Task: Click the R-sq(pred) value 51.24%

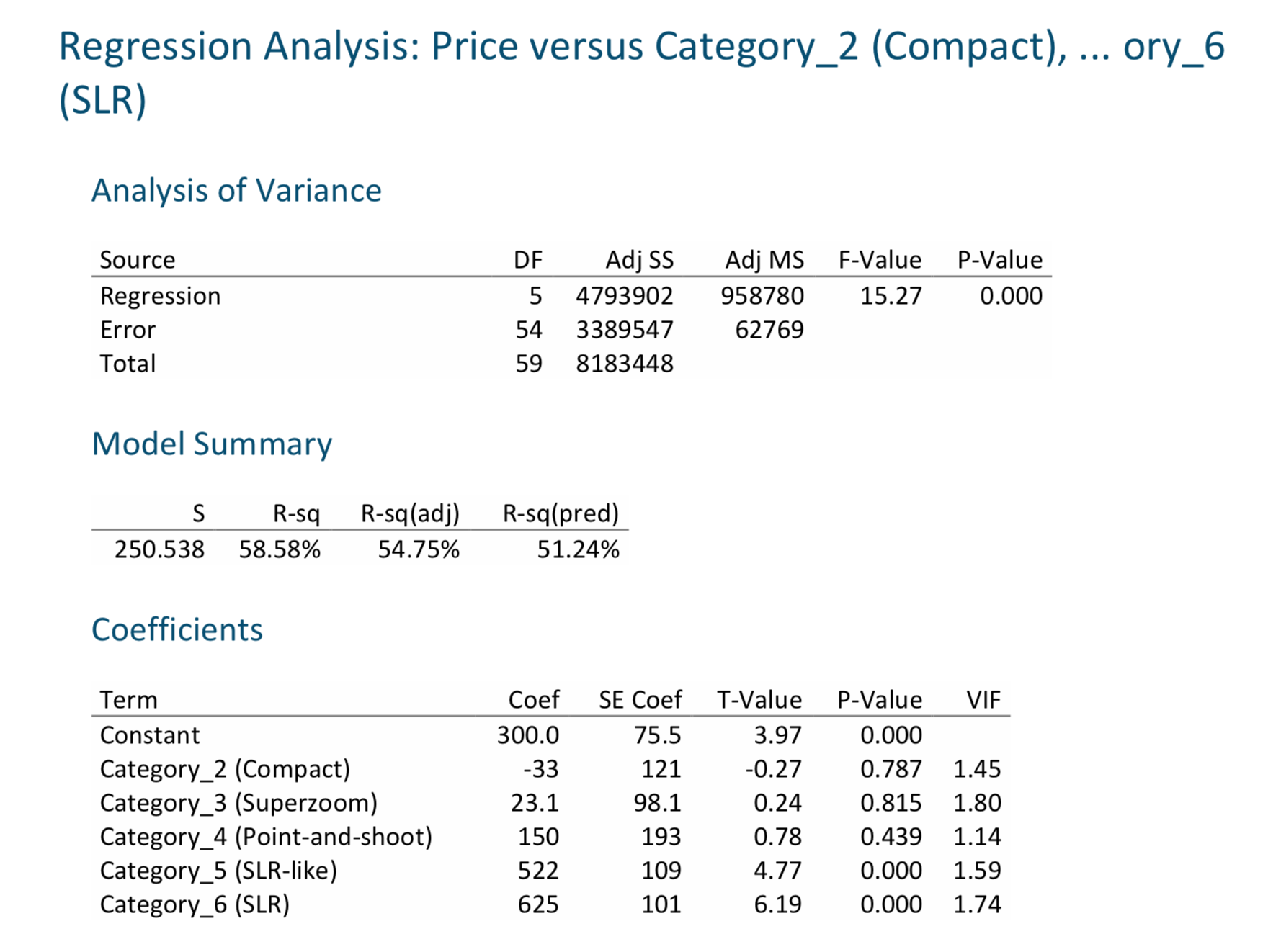Action: tap(578, 549)
